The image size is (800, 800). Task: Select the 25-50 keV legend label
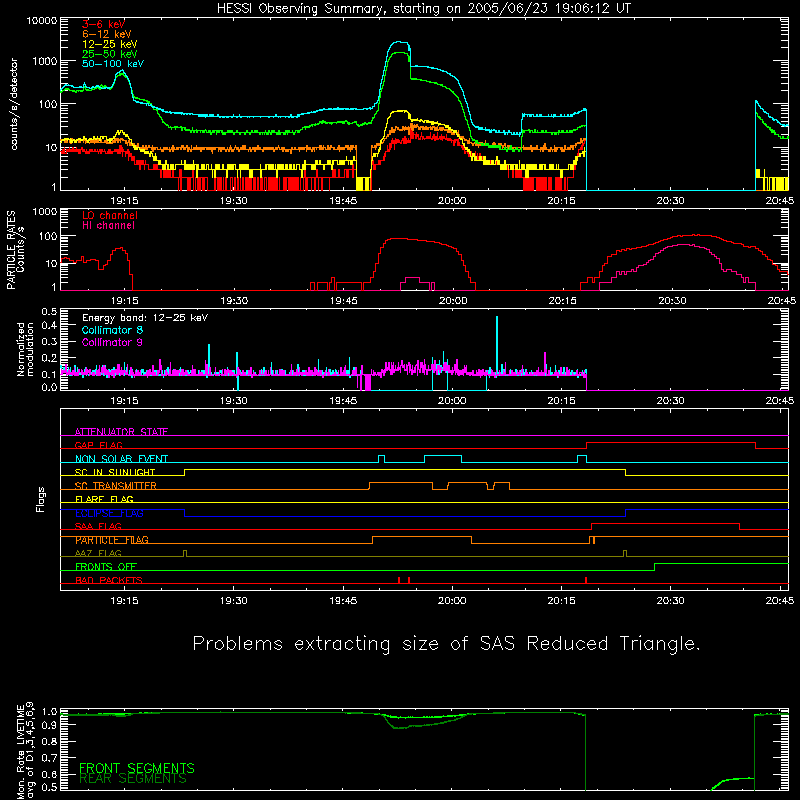point(110,54)
